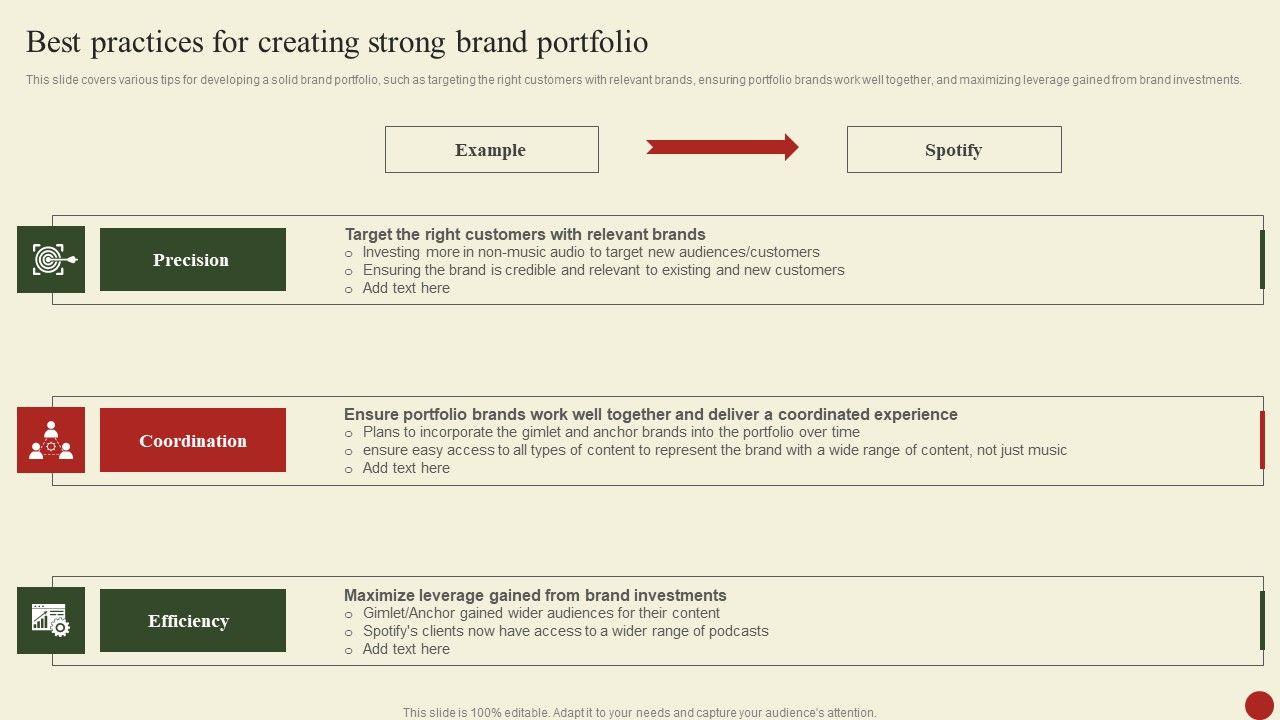Click the 'Ensure portfolio brands work well together' heading
The image size is (1280, 720).
[650, 414]
